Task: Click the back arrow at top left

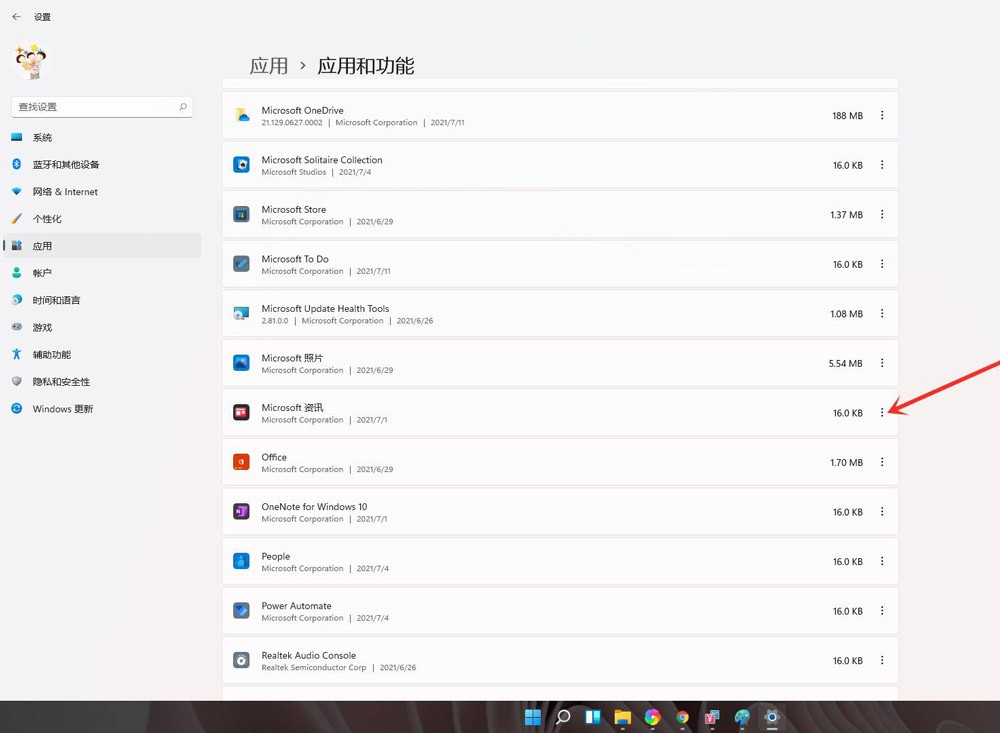Action: [15, 16]
